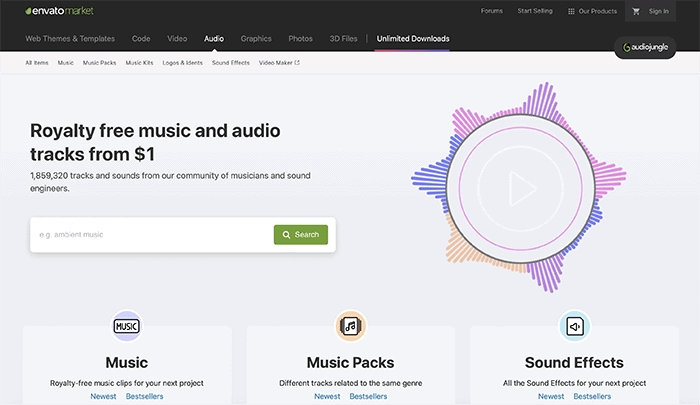Image resolution: width=700 pixels, height=405 pixels.
Task: Click the Sound Effects speaker icon
Action: [574, 325]
